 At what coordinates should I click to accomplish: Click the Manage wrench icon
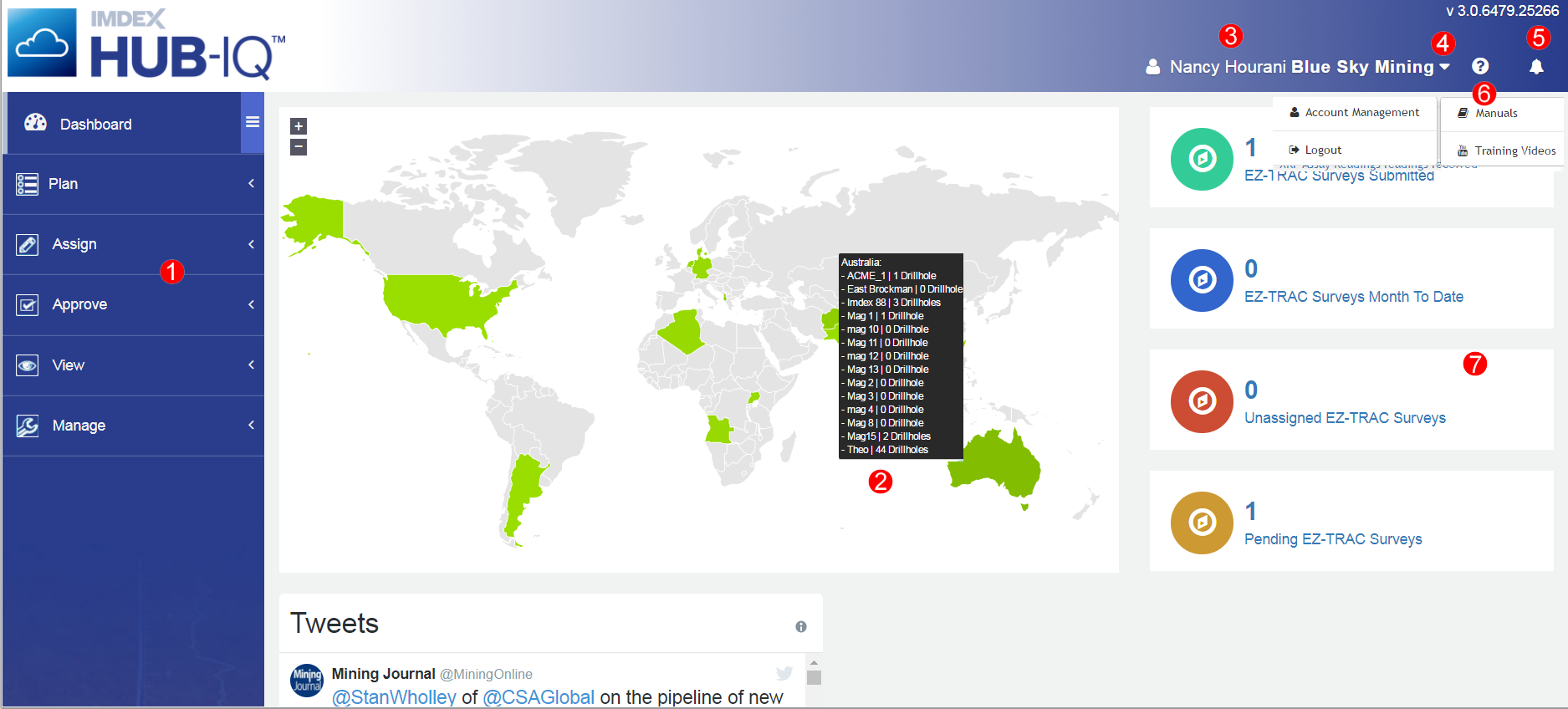pyautogui.click(x=27, y=426)
